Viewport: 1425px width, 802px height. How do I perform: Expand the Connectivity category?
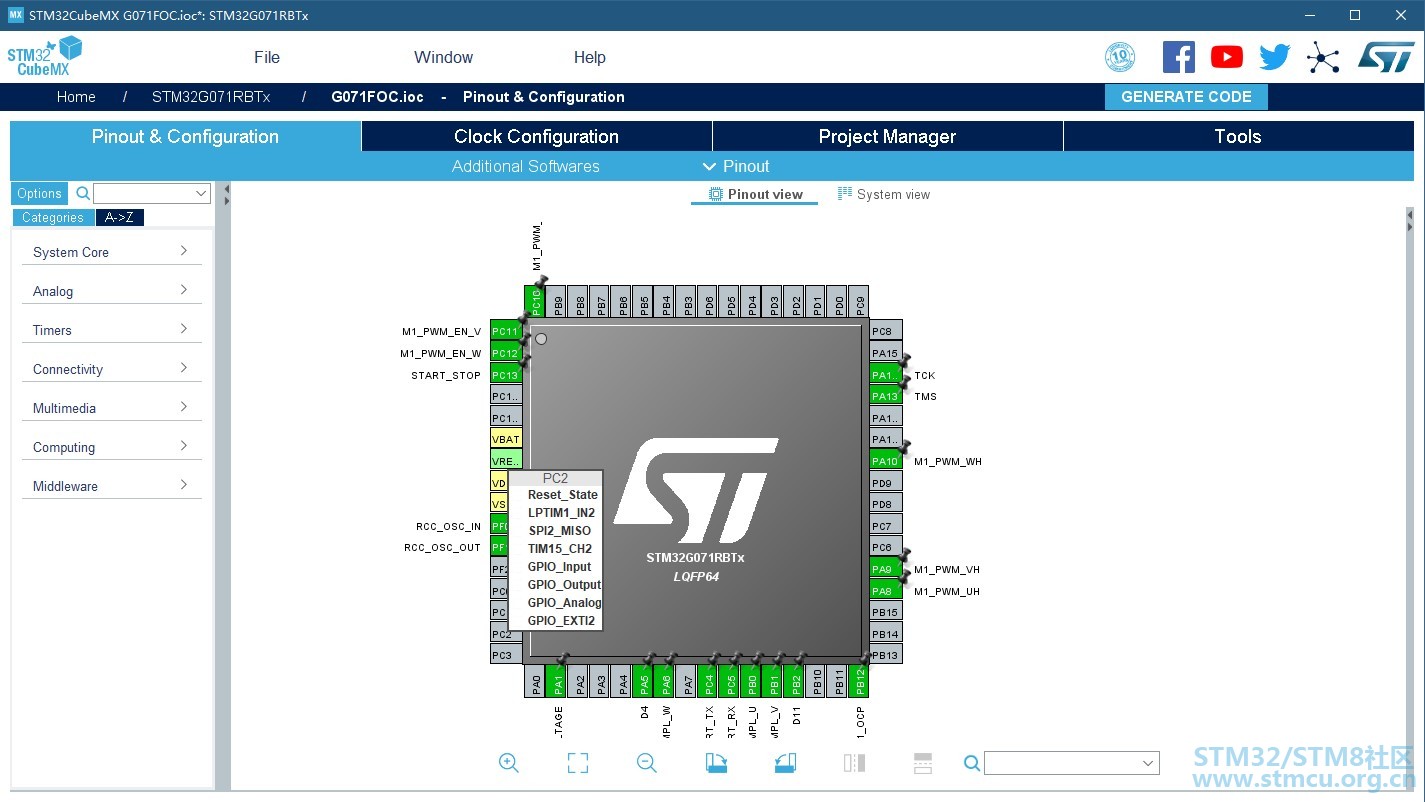tap(111, 369)
